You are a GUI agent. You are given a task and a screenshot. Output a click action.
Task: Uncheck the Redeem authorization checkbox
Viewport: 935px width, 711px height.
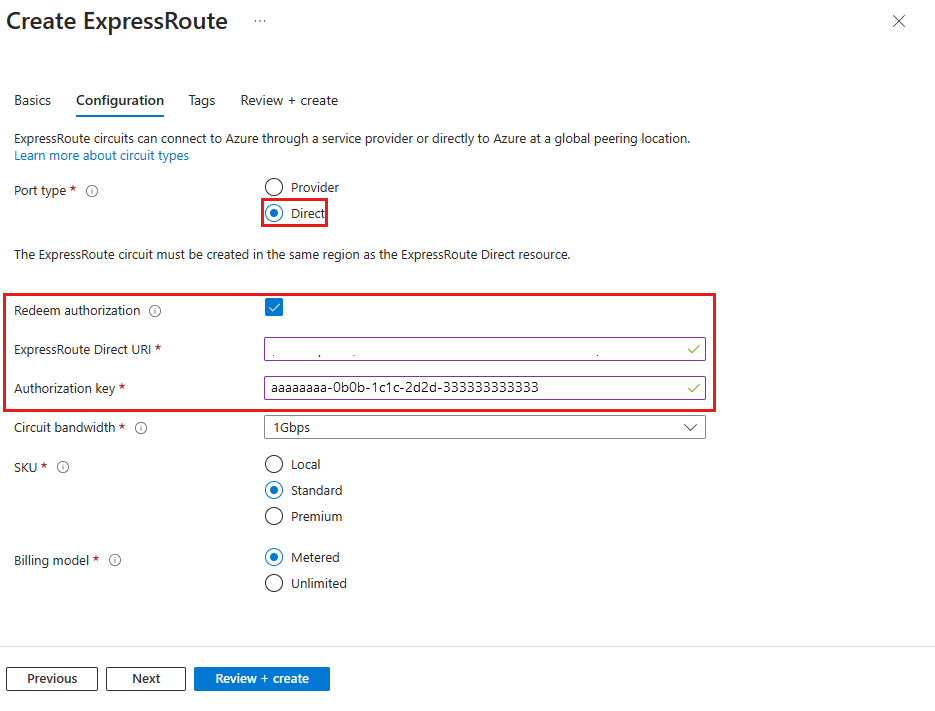click(x=274, y=307)
